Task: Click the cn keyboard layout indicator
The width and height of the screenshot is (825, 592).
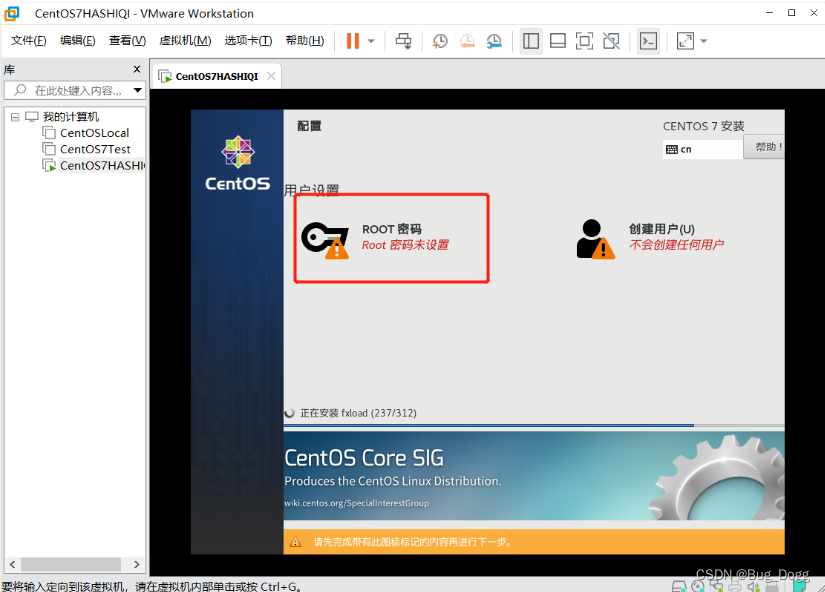Action: click(703, 149)
